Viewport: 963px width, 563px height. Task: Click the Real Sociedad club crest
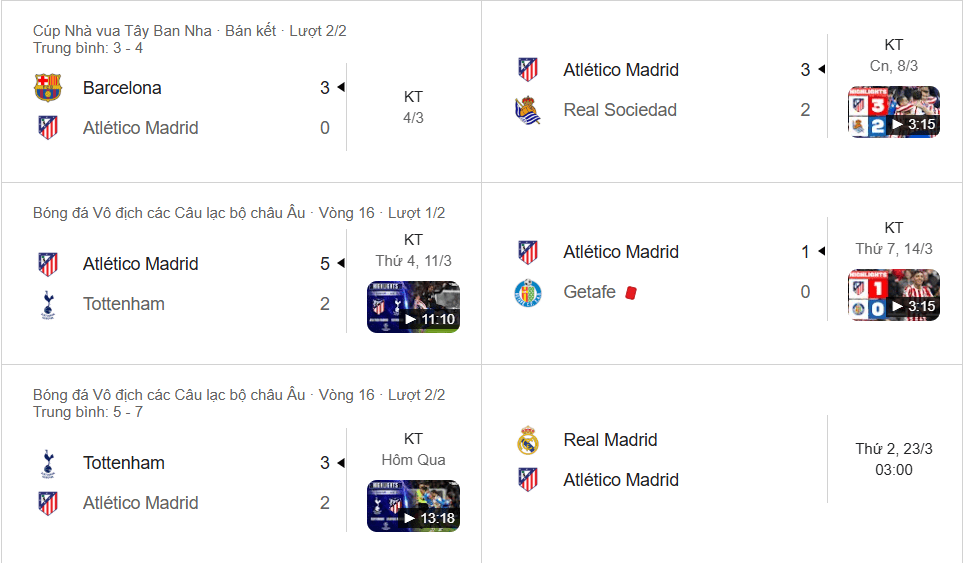point(527,110)
